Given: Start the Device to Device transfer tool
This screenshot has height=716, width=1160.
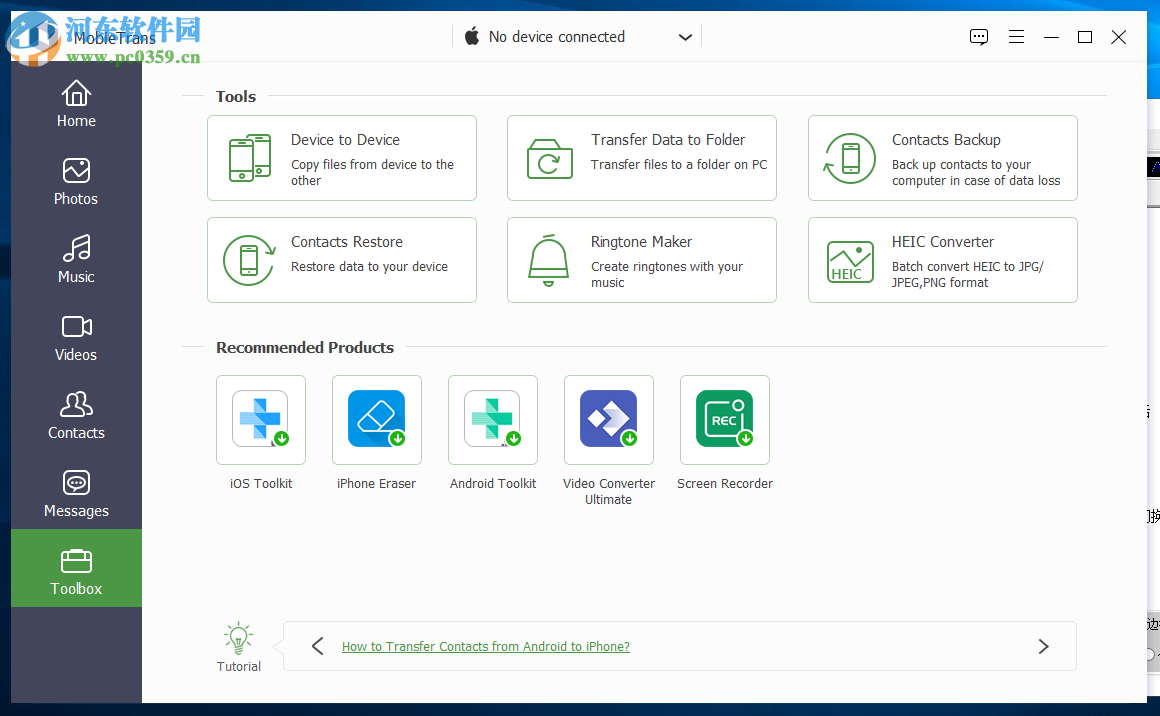Looking at the screenshot, I should point(341,158).
